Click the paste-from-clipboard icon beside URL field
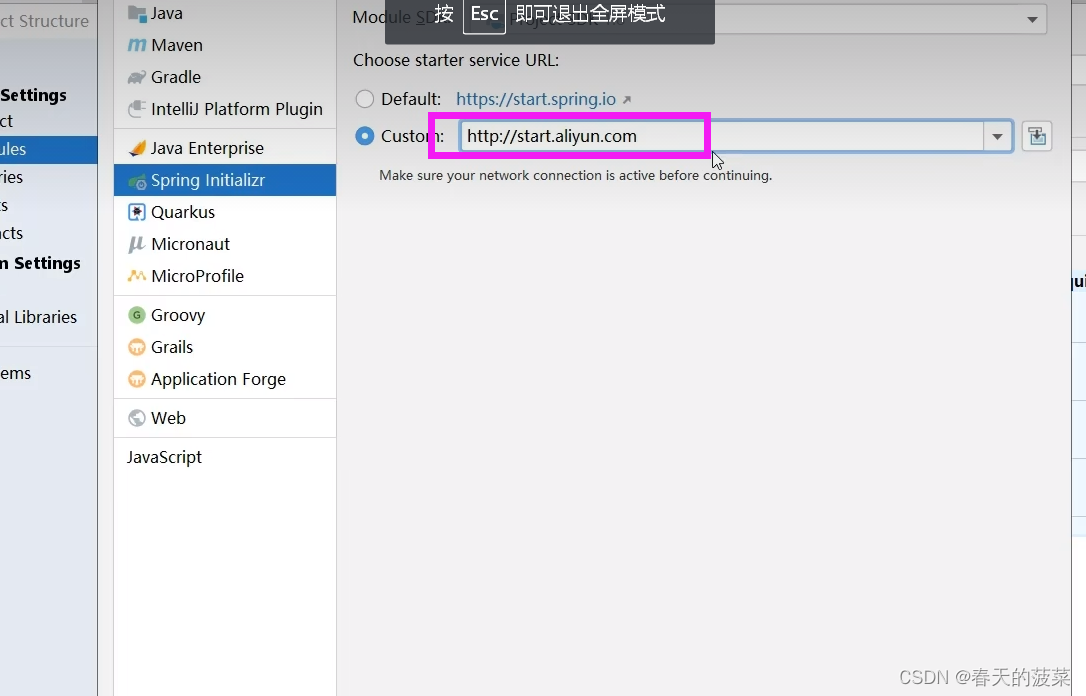1086x696 pixels. pyautogui.click(x=1036, y=136)
